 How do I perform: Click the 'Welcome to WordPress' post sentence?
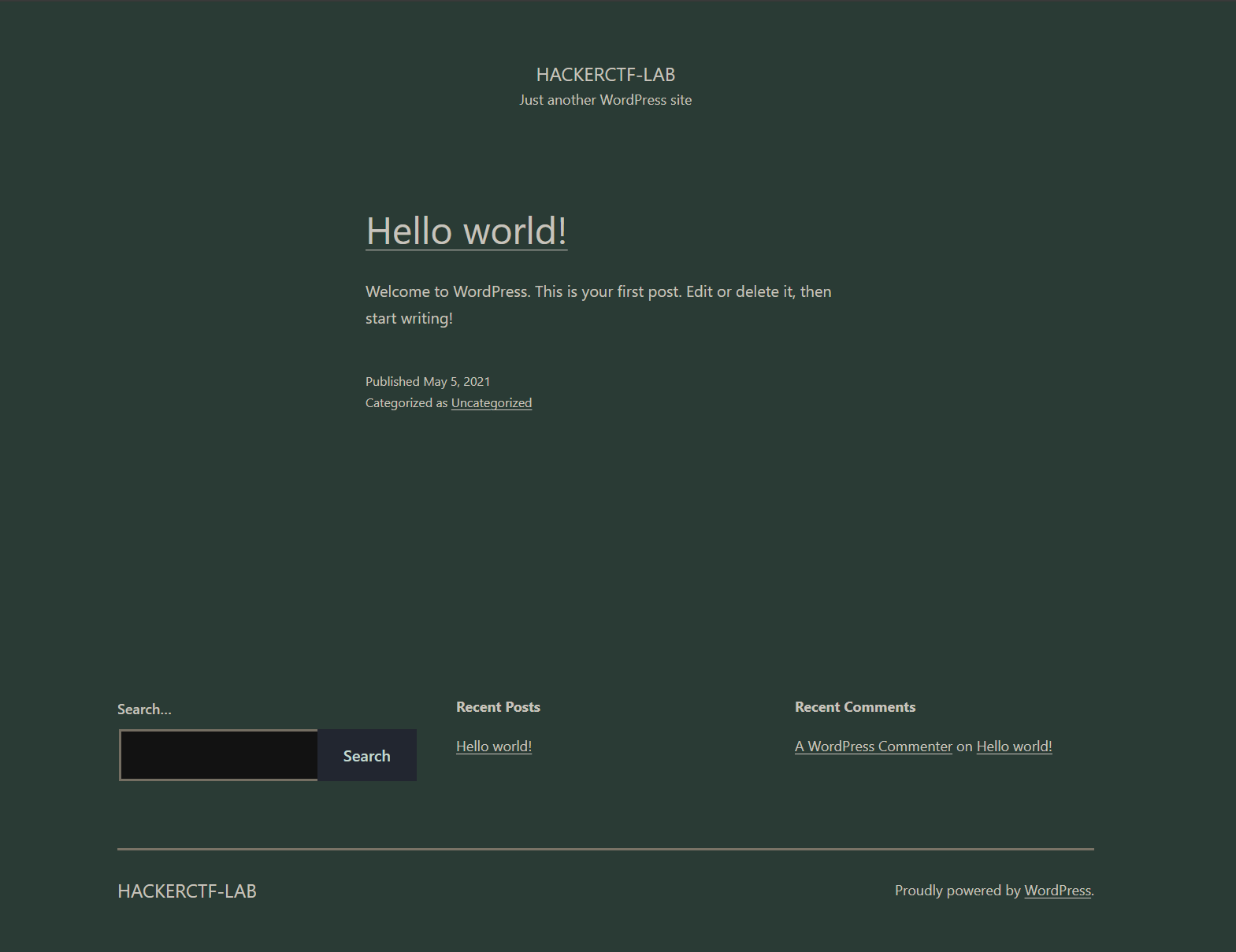click(x=598, y=291)
